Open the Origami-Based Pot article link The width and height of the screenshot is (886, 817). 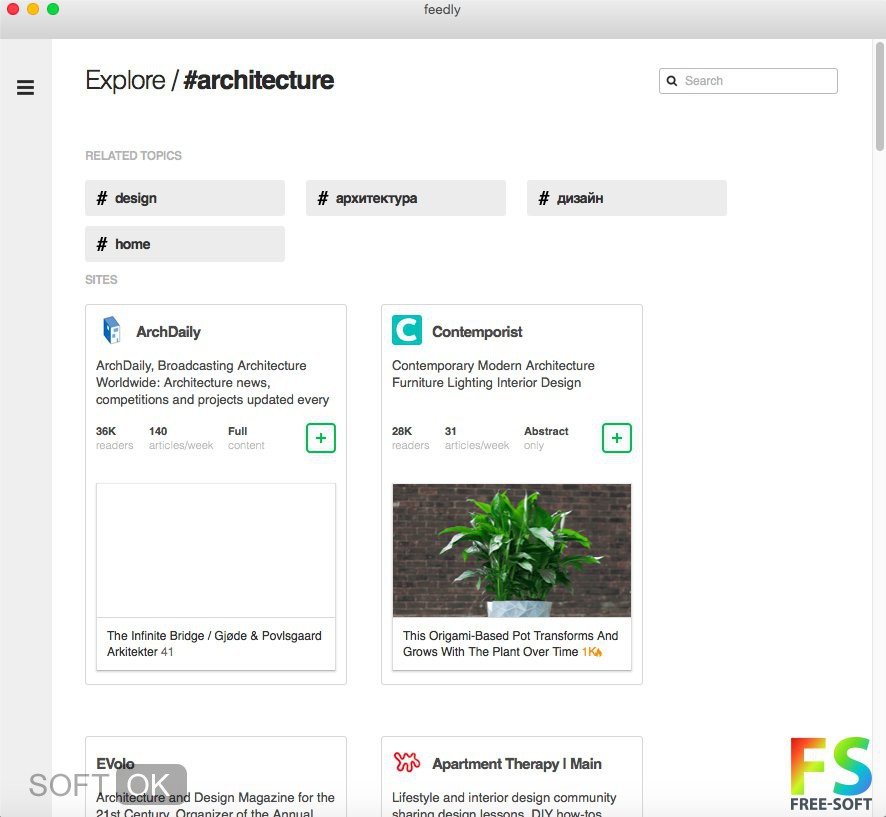tap(510, 644)
